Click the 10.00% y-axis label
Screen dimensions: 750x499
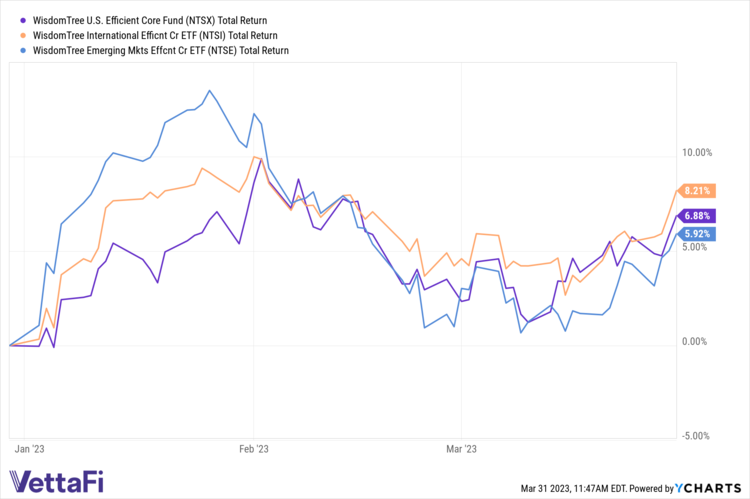pyautogui.click(x=696, y=153)
